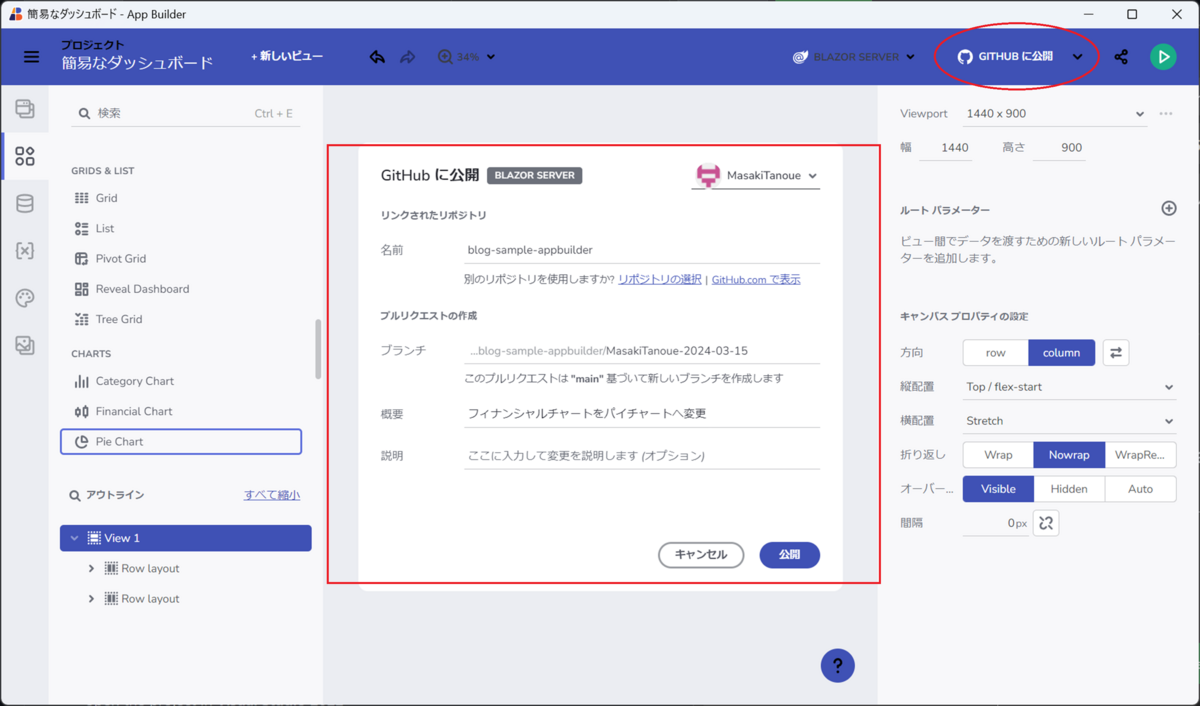Click the 公開 publish button

click(790, 554)
